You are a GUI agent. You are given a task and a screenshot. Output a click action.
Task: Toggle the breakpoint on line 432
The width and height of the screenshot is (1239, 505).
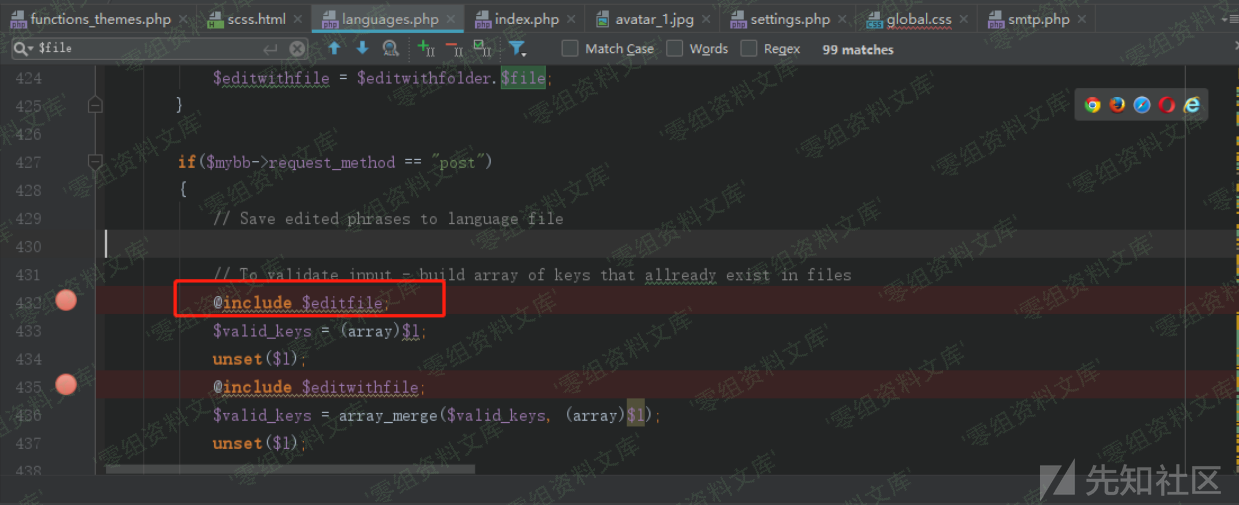click(66, 300)
